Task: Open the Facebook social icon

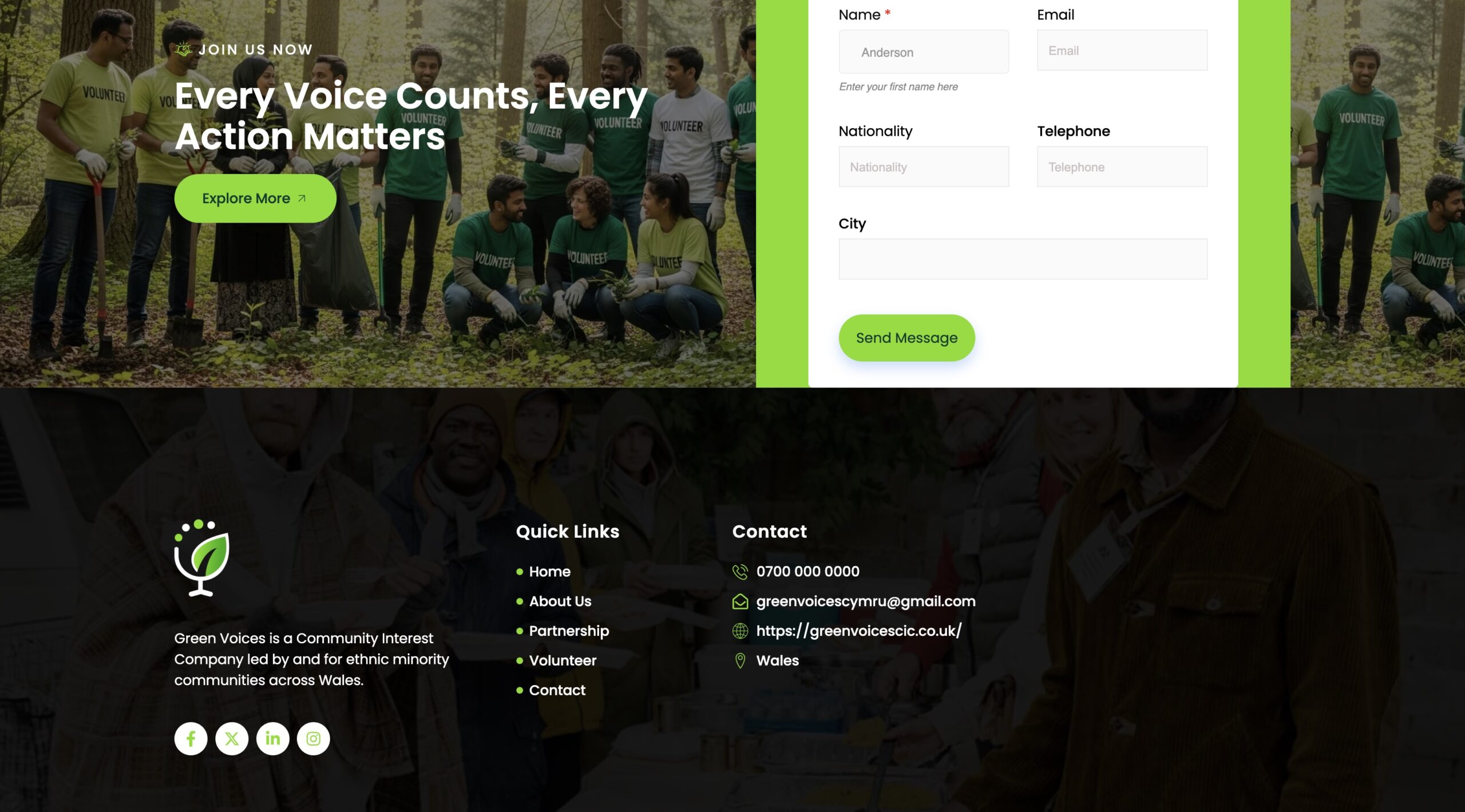Action: (x=191, y=739)
